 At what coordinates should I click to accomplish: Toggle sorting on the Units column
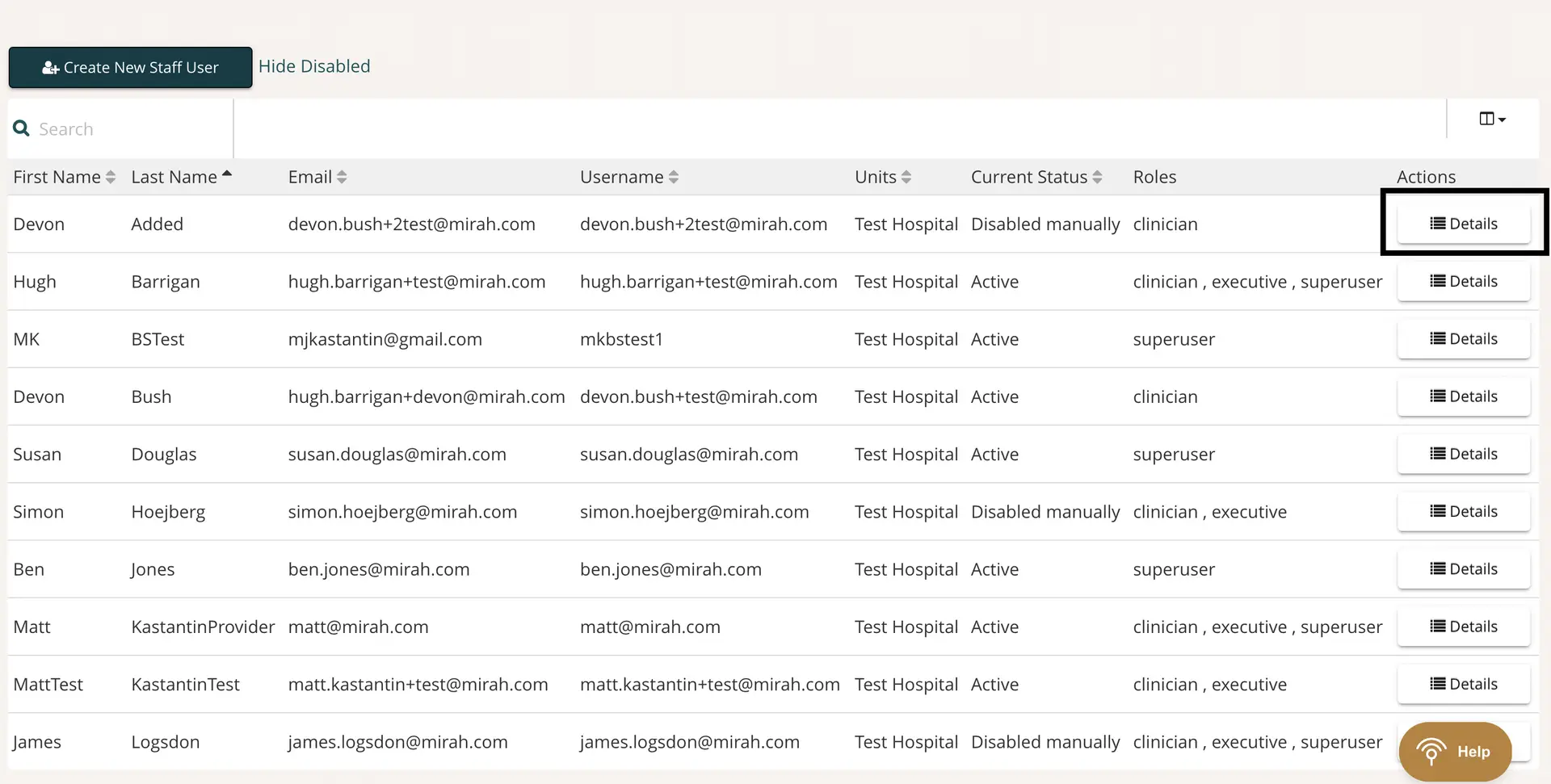(x=907, y=177)
